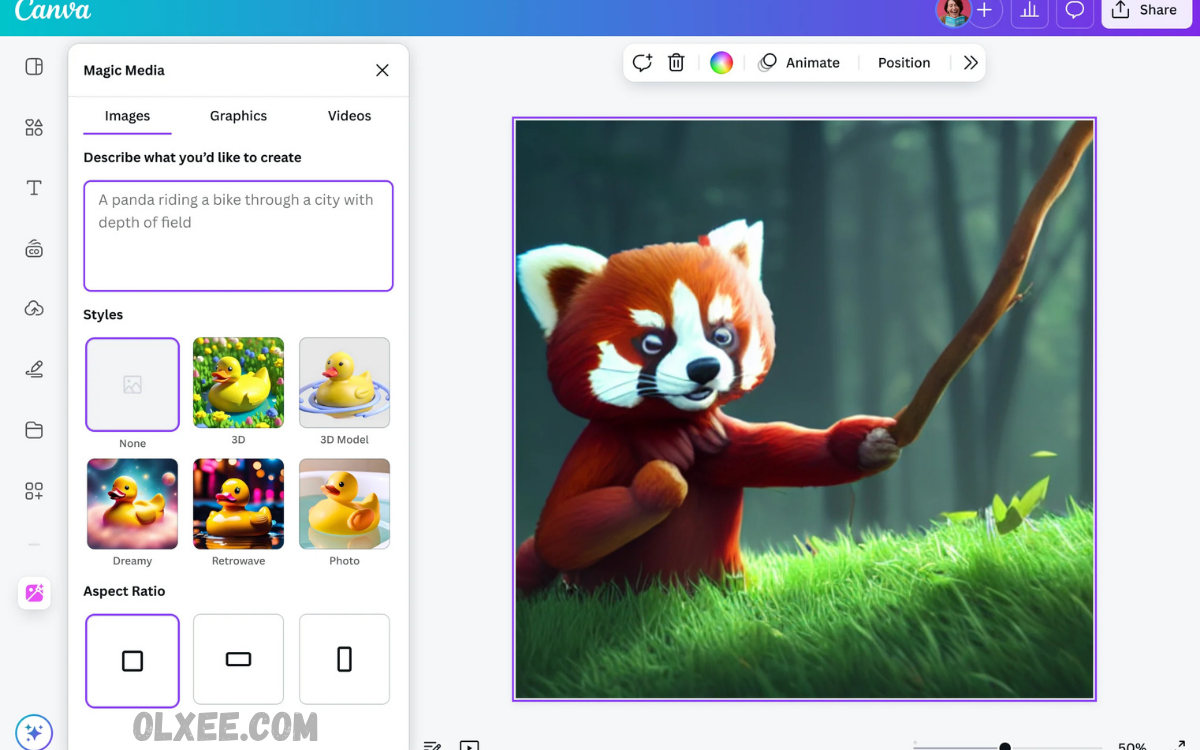Screen dimensions: 1200x750
Task: Open the Projects folder sidebar icon
Action: (x=34, y=430)
